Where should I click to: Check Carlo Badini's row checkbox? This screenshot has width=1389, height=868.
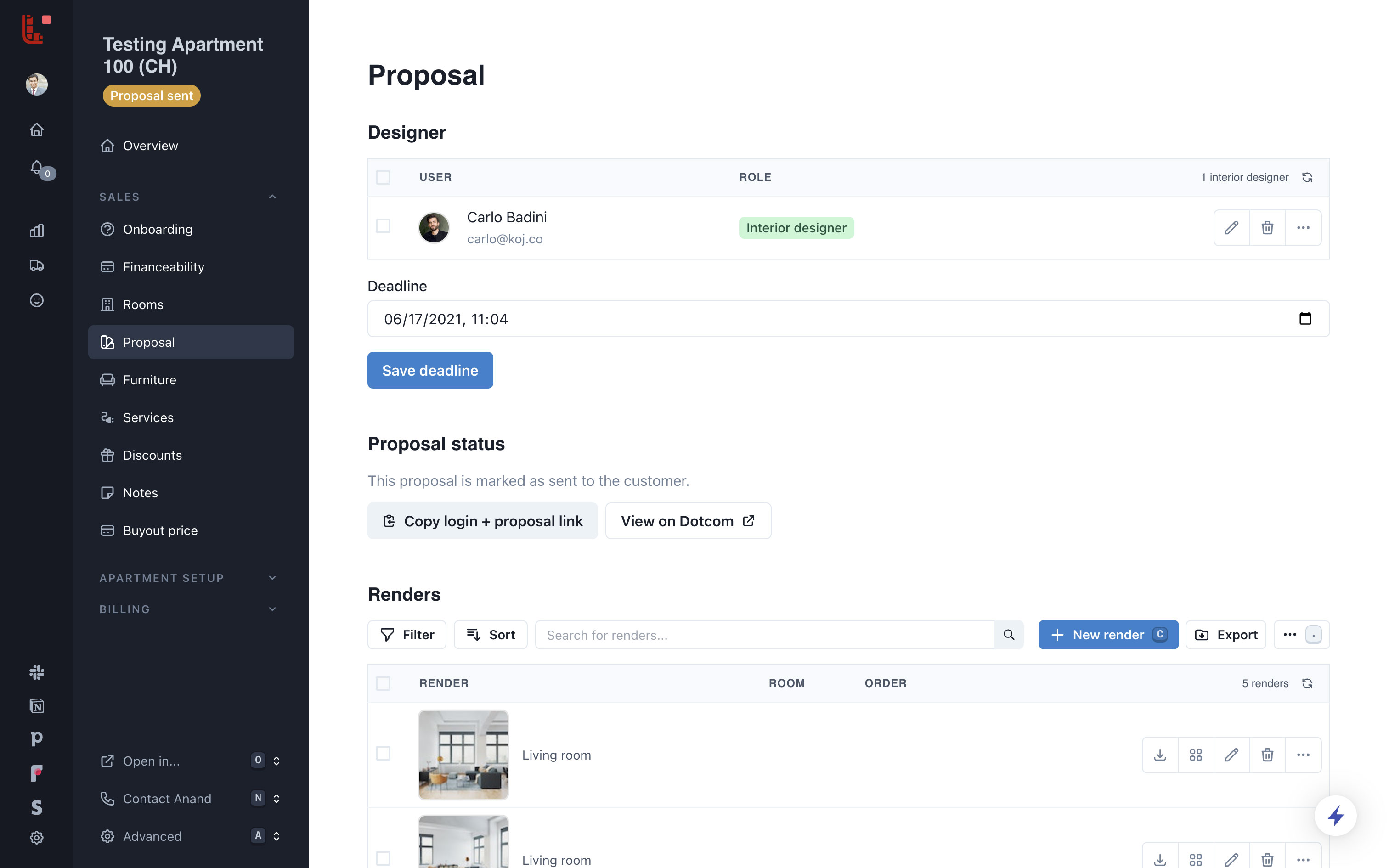(x=383, y=226)
